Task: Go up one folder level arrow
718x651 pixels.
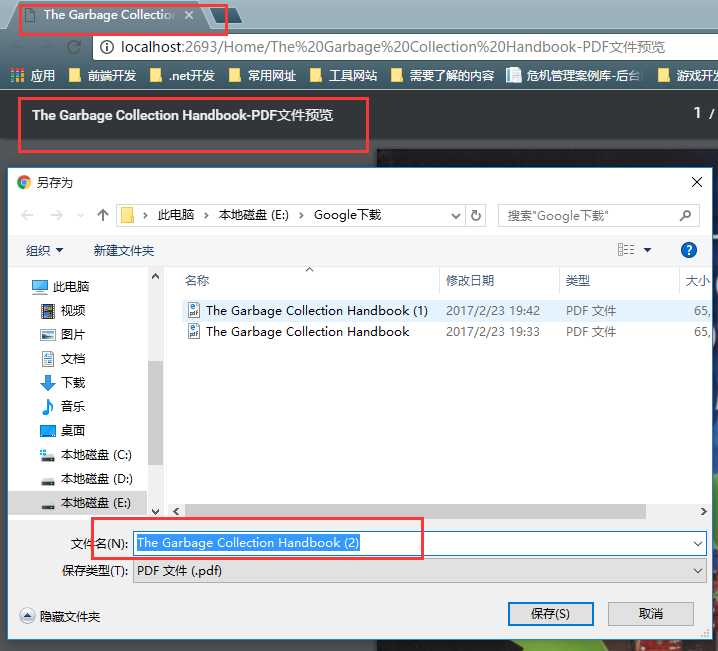Action: coord(103,215)
